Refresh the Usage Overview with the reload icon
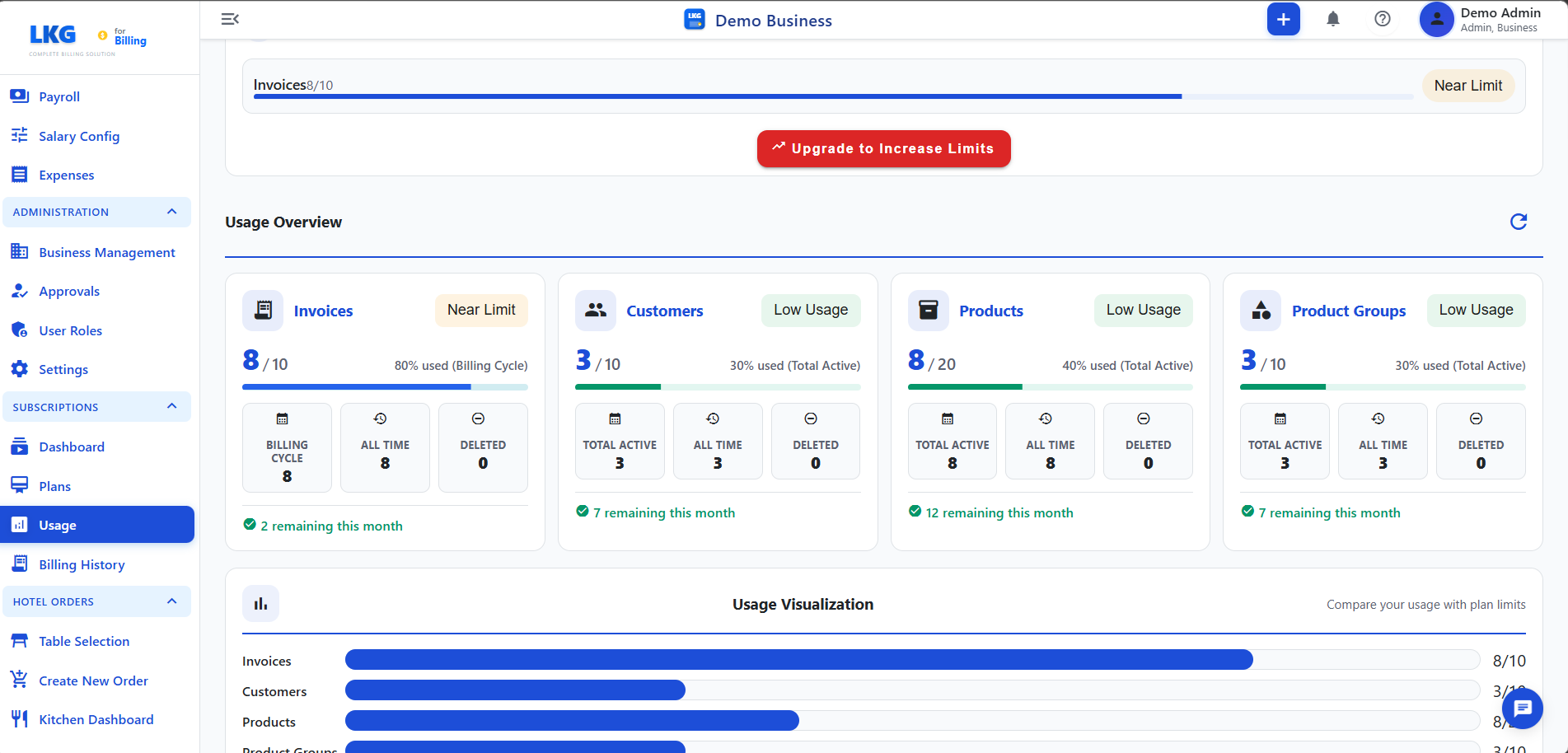Screen dimensions: 1568x753 1519,222
